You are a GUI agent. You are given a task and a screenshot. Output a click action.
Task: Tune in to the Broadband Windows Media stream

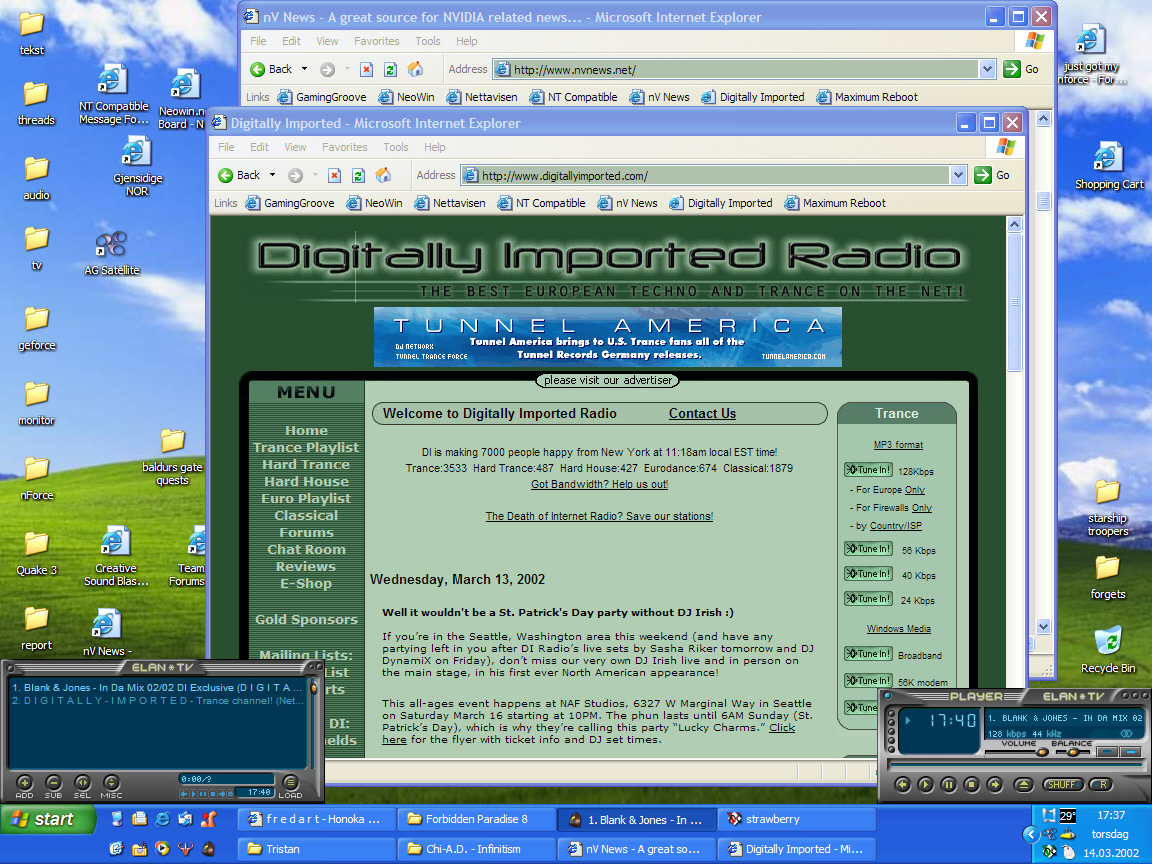point(868,654)
